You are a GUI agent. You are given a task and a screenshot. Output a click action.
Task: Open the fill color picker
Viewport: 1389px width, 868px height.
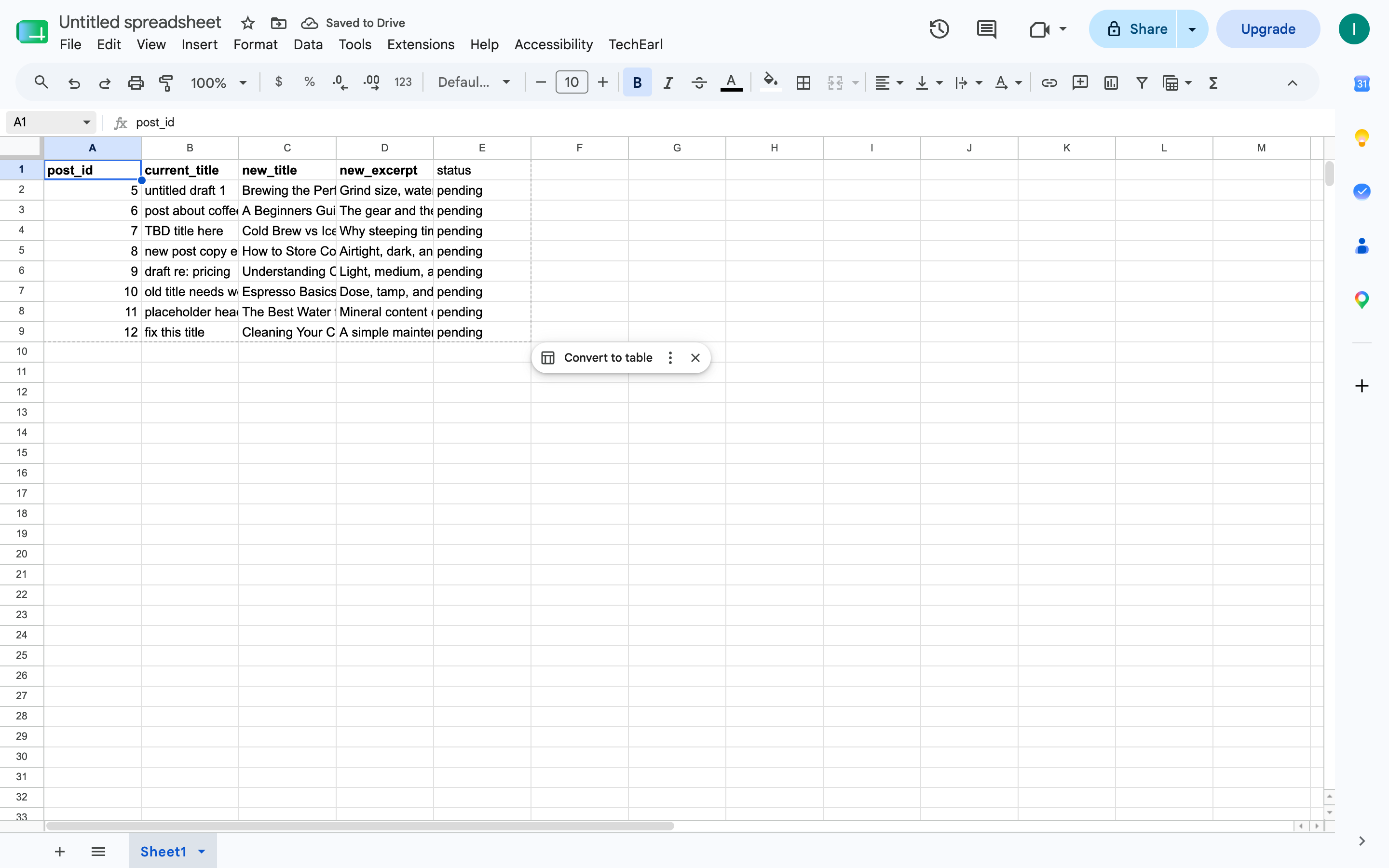click(x=770, y=82)
